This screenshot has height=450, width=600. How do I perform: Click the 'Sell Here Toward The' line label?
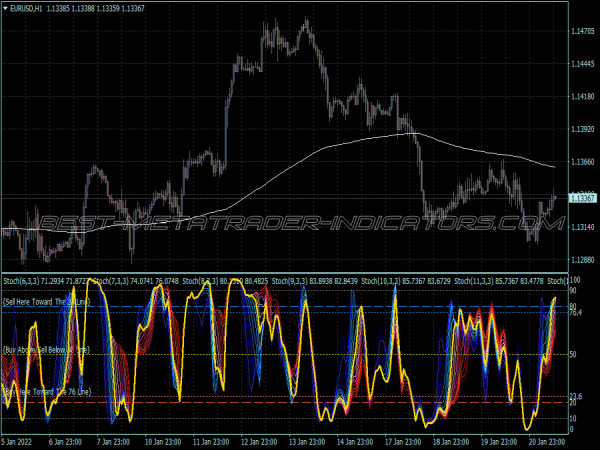(47, 302)
